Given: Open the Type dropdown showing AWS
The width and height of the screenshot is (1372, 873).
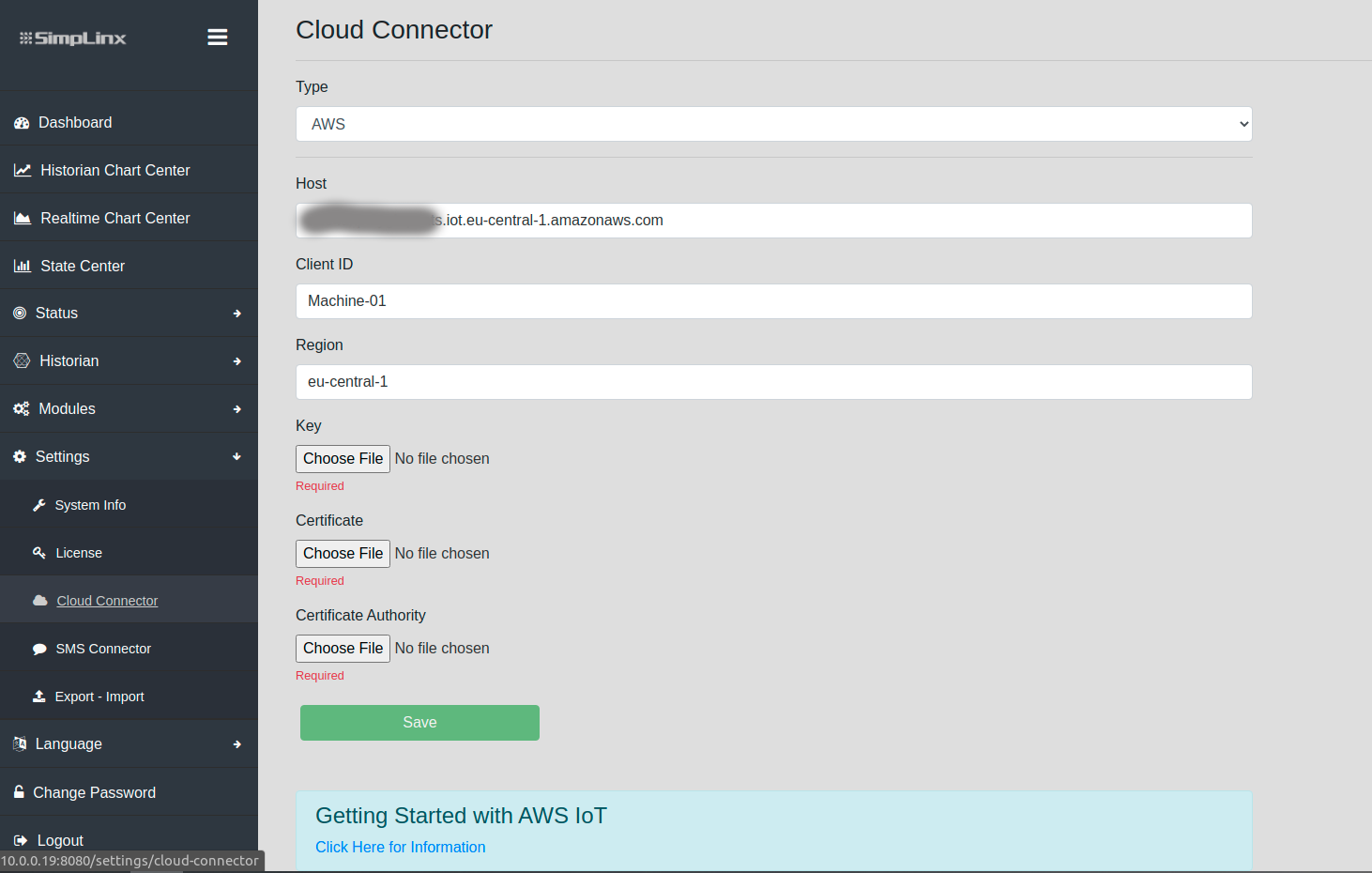Looking at the screenshot, I should pos(774,124).
